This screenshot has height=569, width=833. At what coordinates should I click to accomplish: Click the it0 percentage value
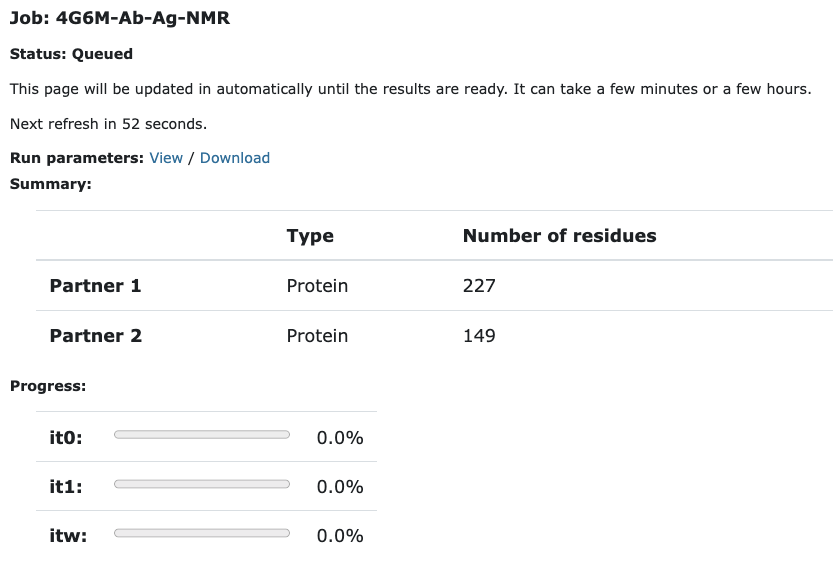(x=340, y=438)
